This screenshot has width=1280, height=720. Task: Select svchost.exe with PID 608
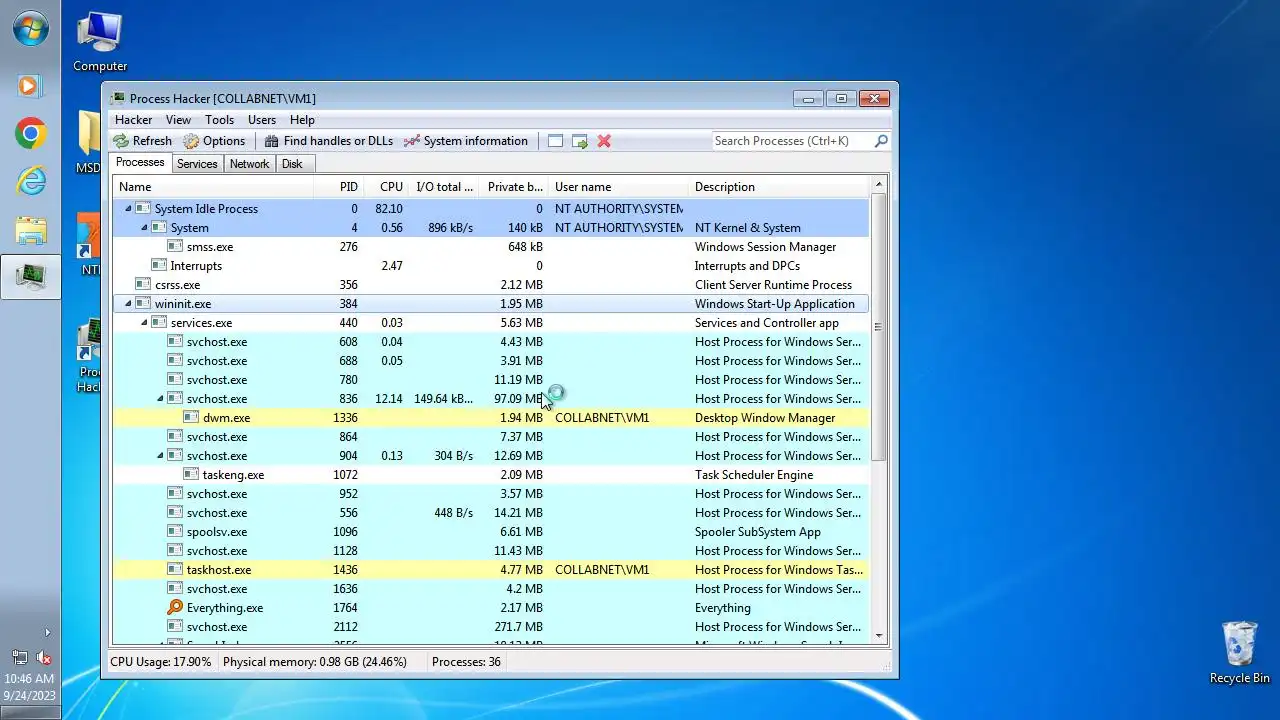click(x=491, y=342)
